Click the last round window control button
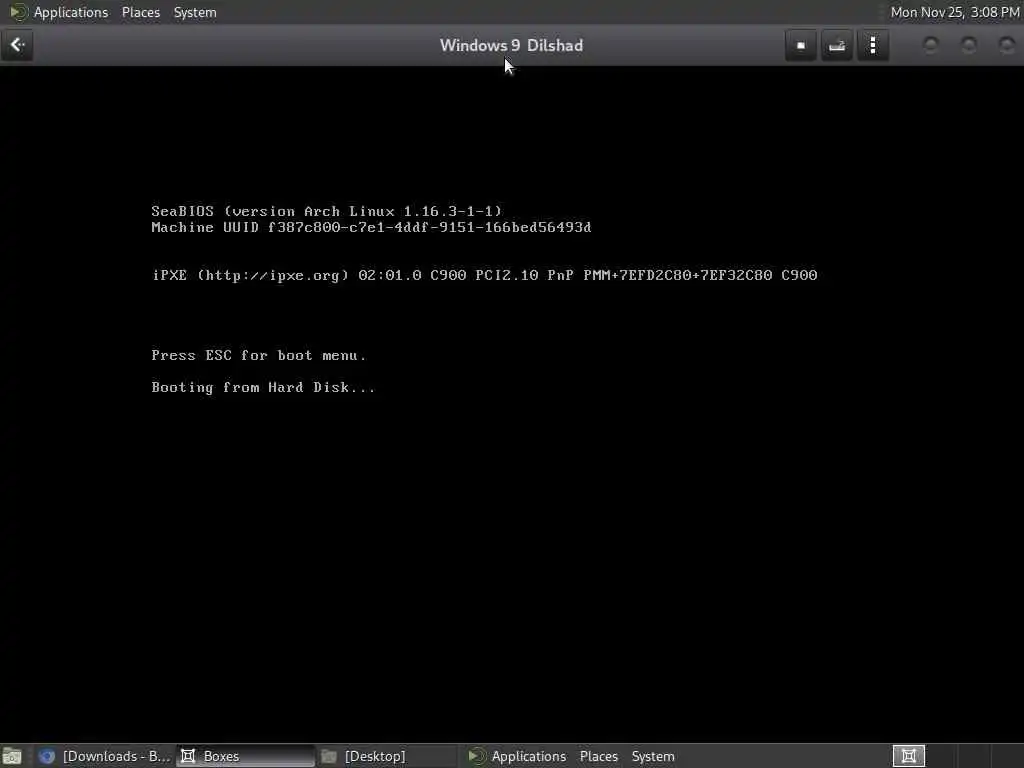This screenshot has height=768, width=1024. point(1006,45)
